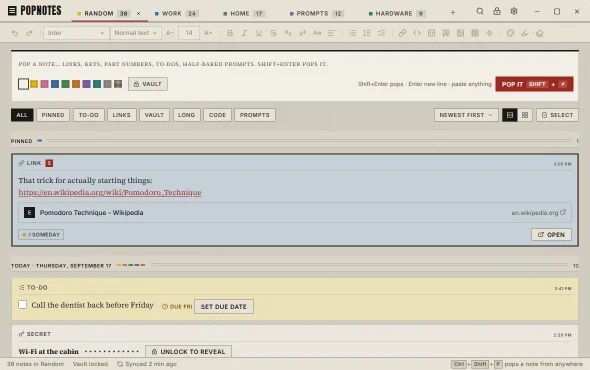Close the RANDOM tab
This screenshot has width=590, height=370.
click(138, 14)
